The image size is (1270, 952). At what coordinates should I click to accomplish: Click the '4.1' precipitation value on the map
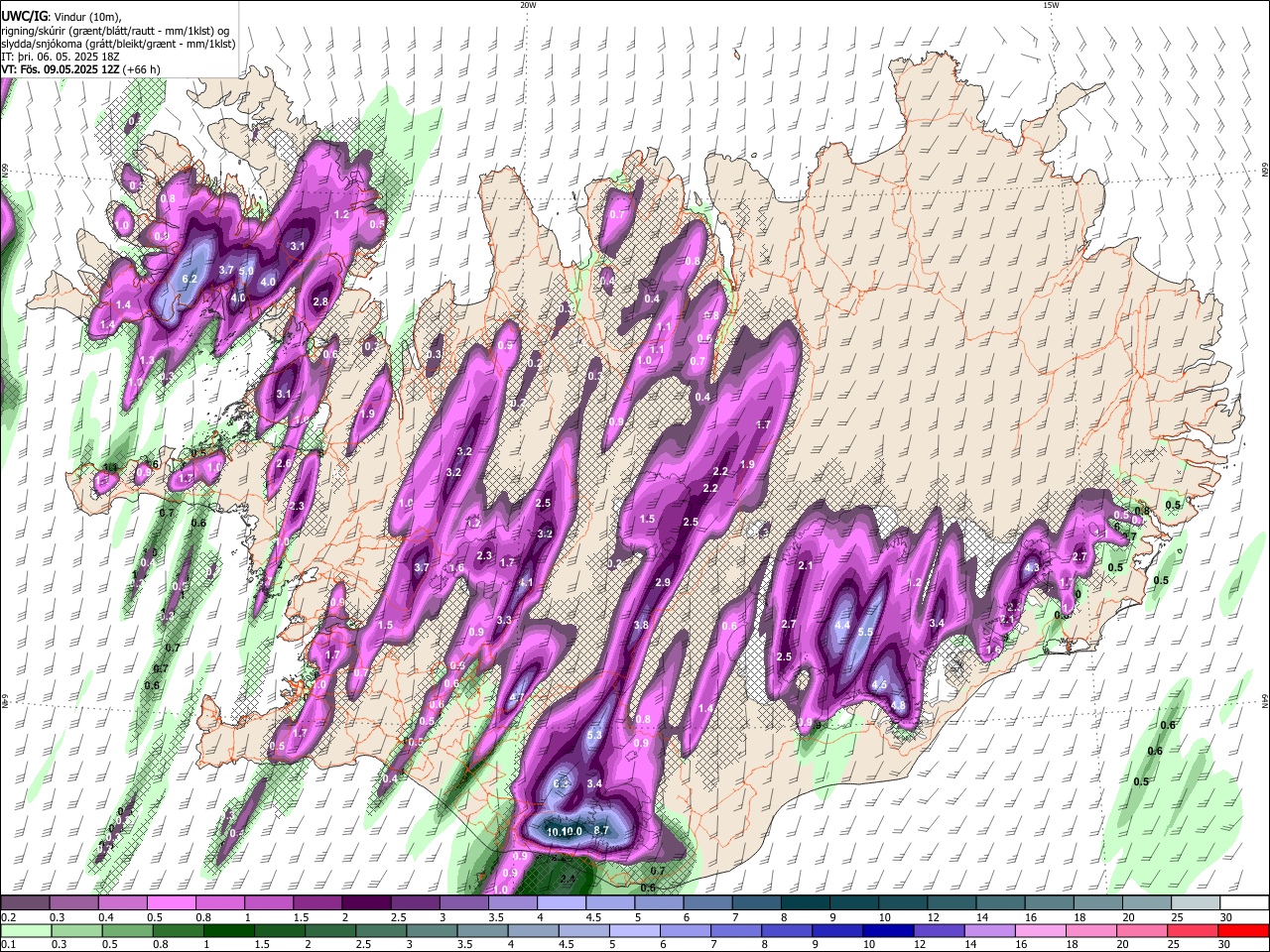[526, 582]
